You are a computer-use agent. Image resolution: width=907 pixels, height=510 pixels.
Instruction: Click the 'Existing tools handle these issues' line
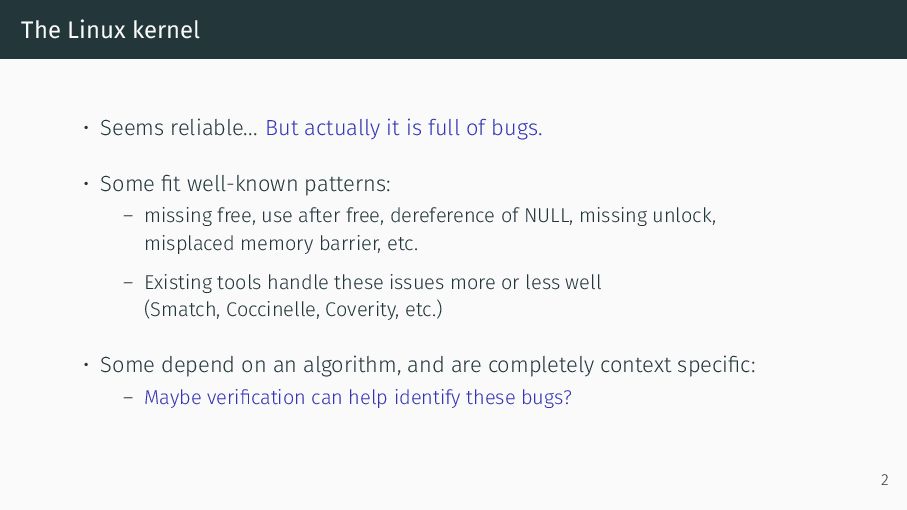373,282
